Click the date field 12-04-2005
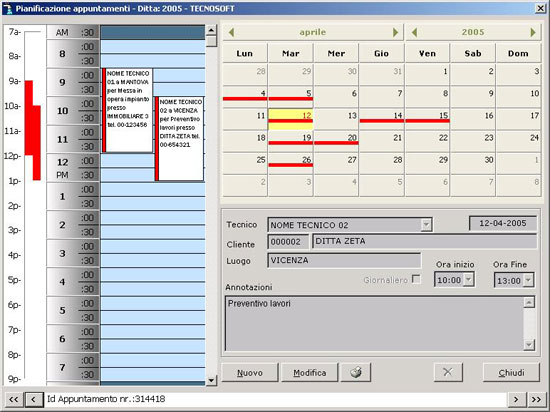The image size is (550, 412). pos(503,223)
